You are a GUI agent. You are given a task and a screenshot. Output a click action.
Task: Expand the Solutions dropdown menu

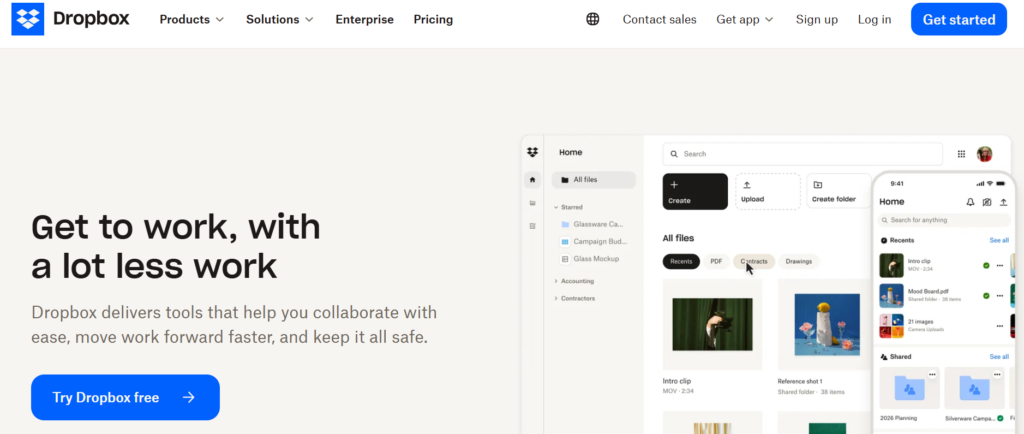click(x=280, y=19)
